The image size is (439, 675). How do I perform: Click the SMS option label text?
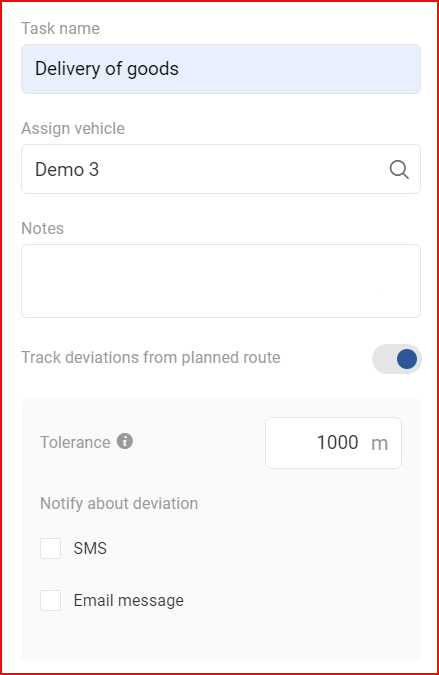(90, 548)
